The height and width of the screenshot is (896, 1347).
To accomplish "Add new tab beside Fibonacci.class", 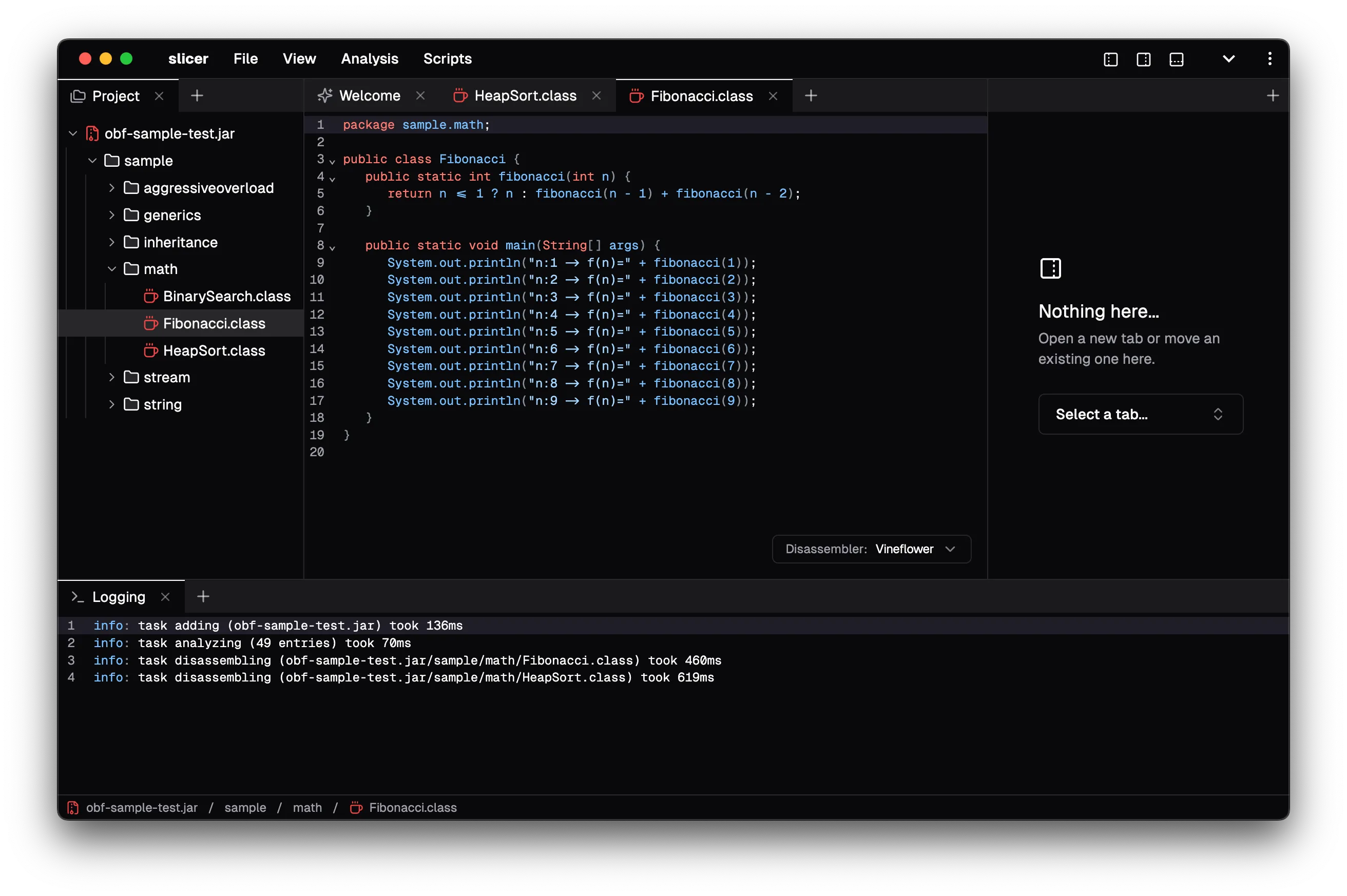I will click(811, 95).
